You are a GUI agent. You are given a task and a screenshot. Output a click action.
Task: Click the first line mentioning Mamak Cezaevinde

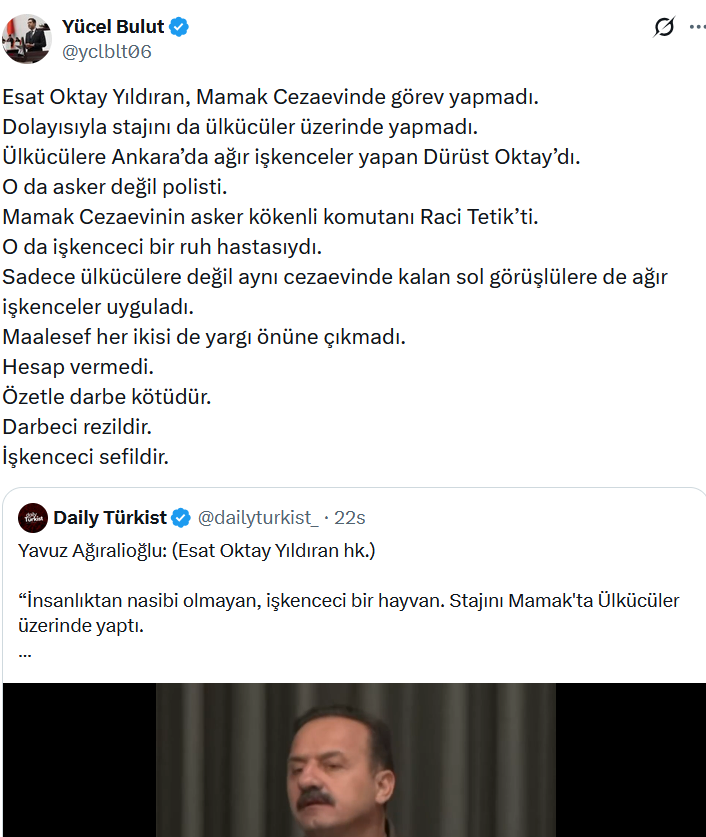[270, 98]
